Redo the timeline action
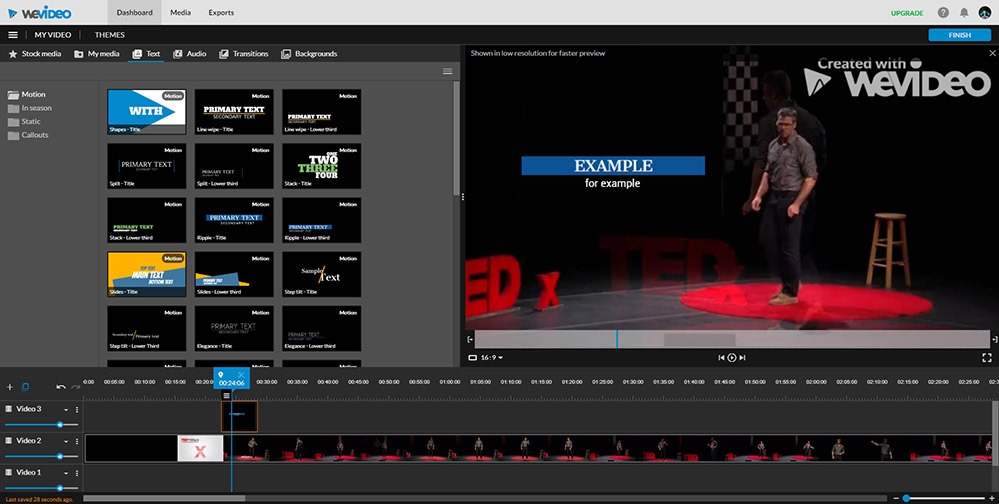The image size is (999, 504). tap(76, 387)
